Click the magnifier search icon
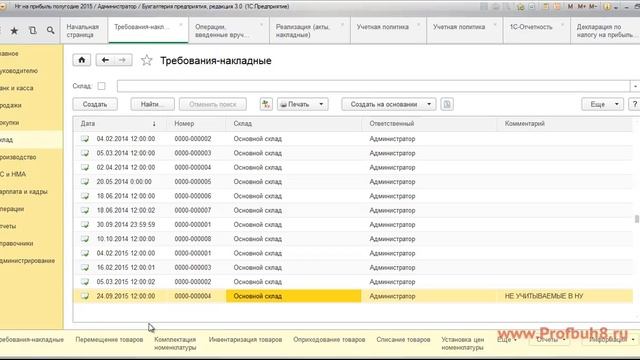 click(x=50, y=31)
